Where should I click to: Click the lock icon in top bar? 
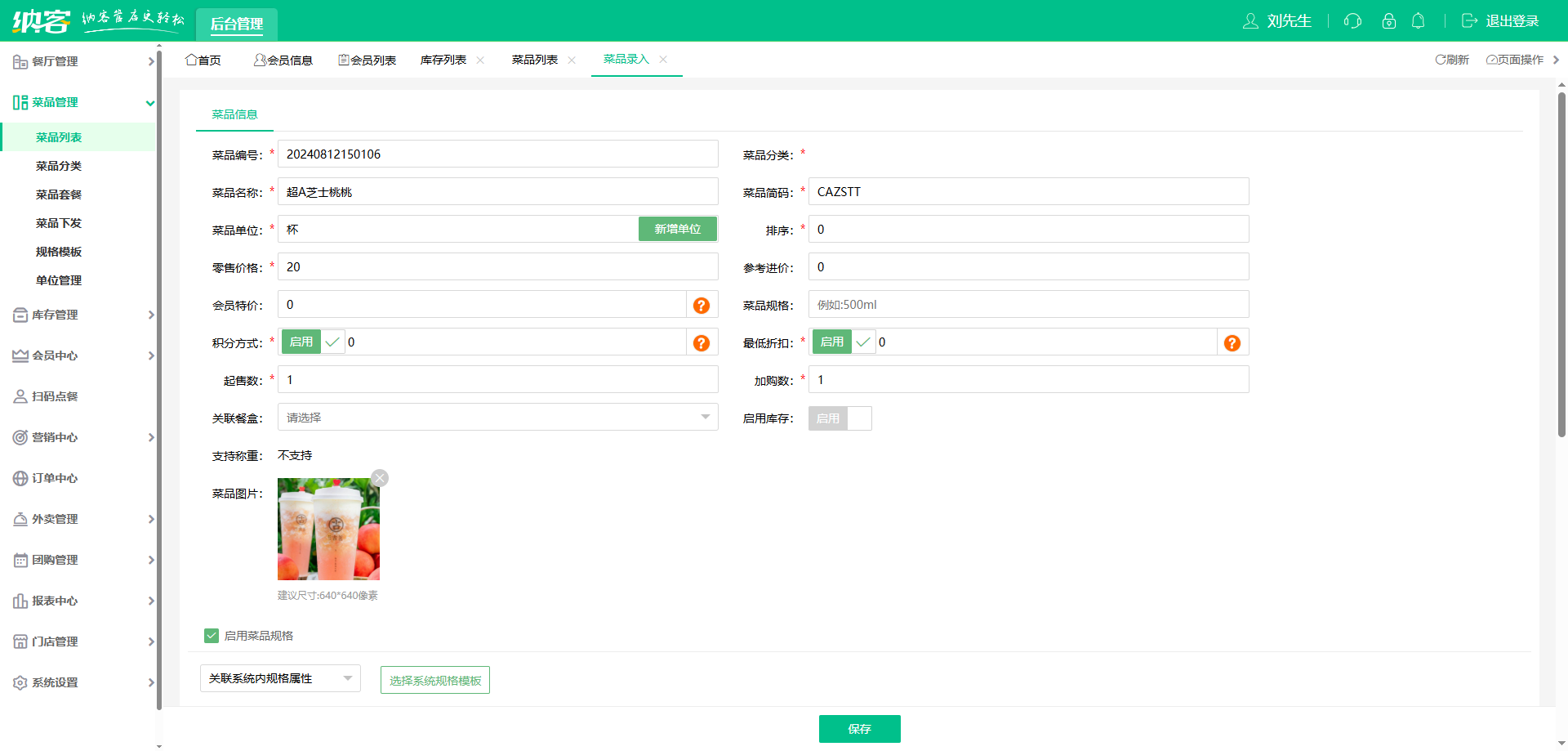(1388, 21)
